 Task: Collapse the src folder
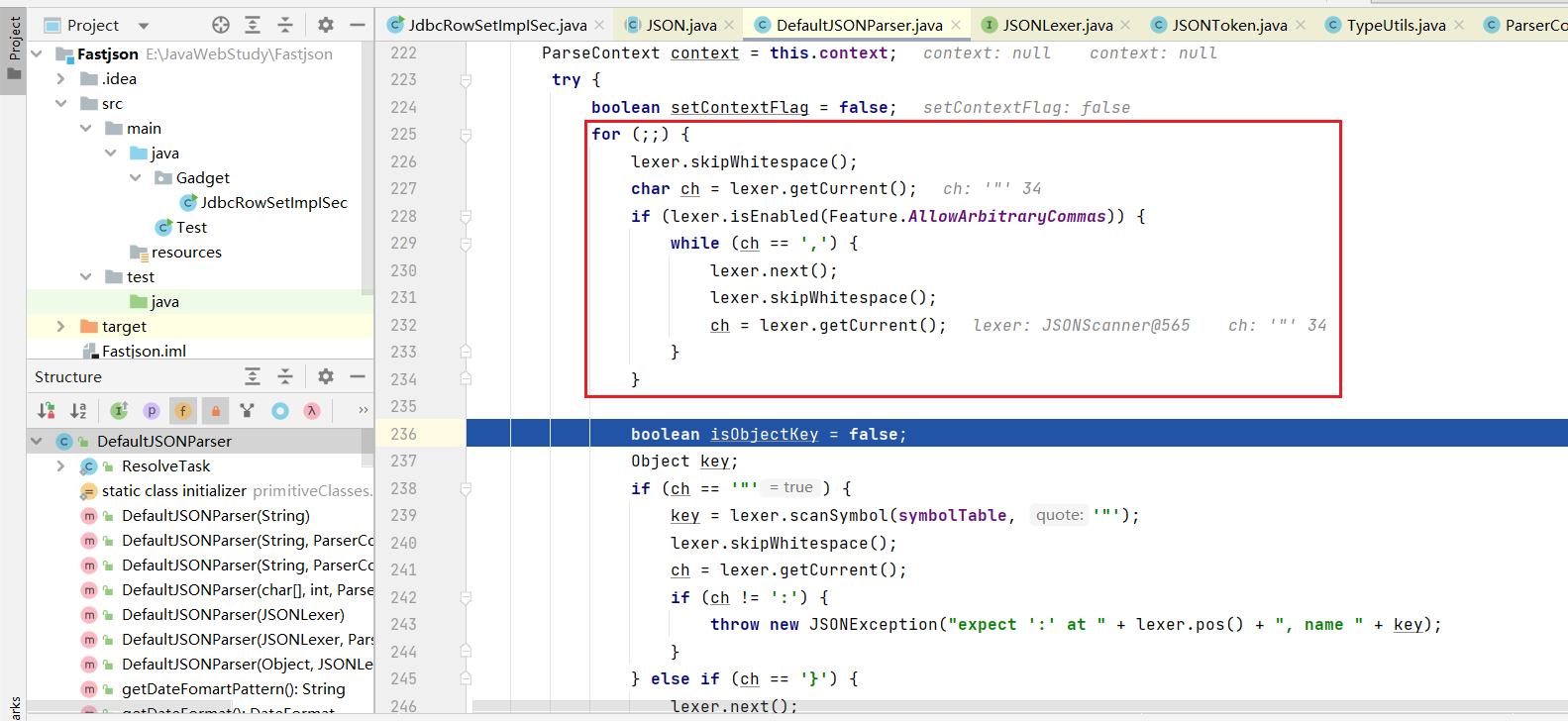coord(61,103)
